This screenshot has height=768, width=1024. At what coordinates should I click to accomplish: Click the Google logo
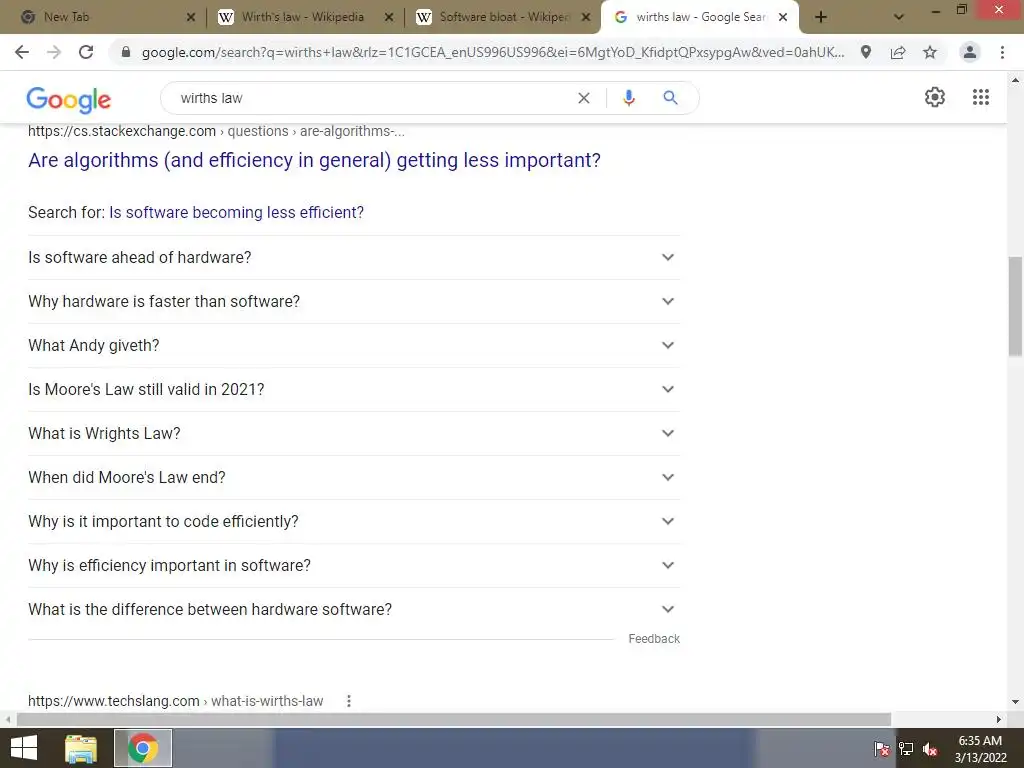click(x=69, y=99)
